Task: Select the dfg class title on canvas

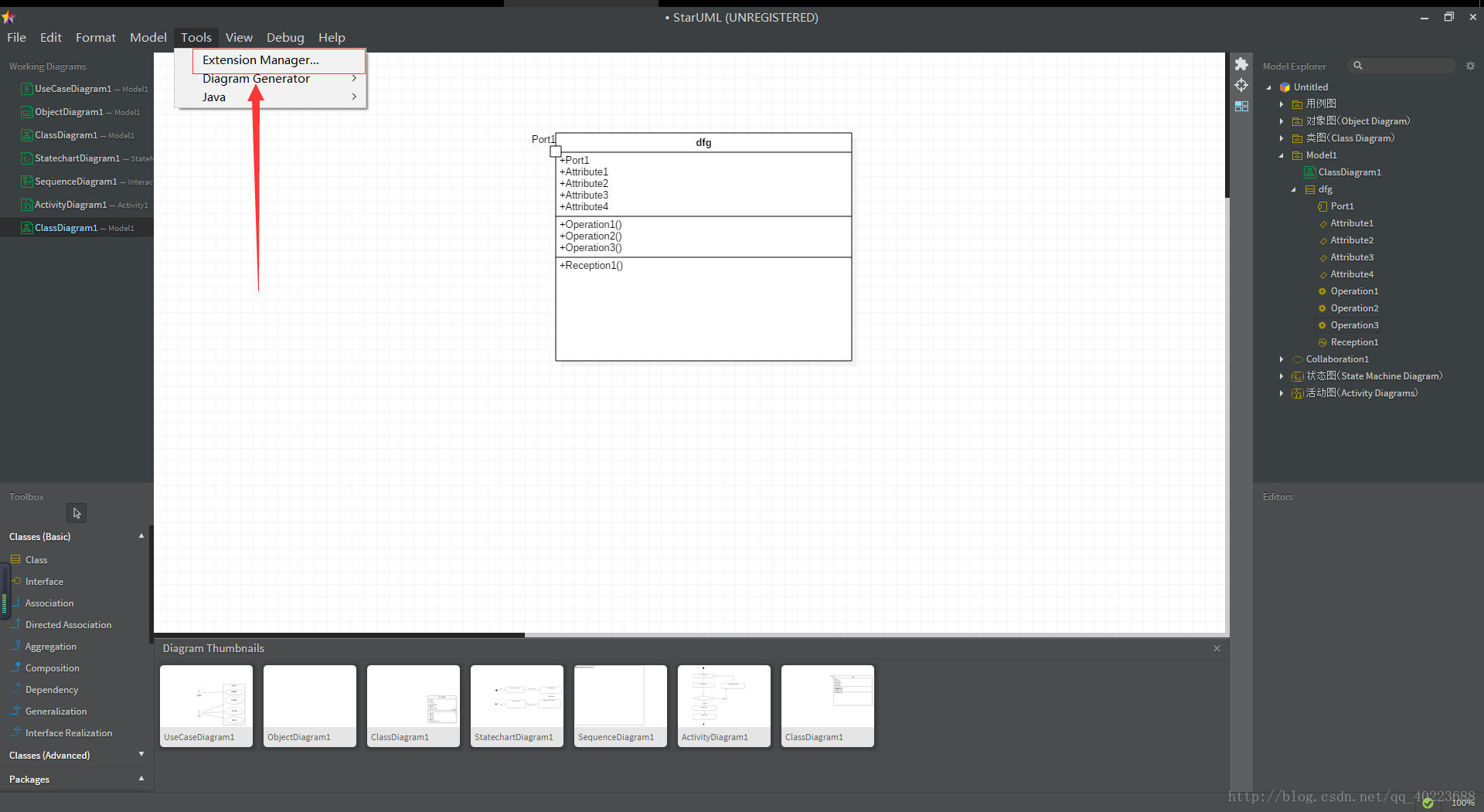Action: click(x=703, y=143)
